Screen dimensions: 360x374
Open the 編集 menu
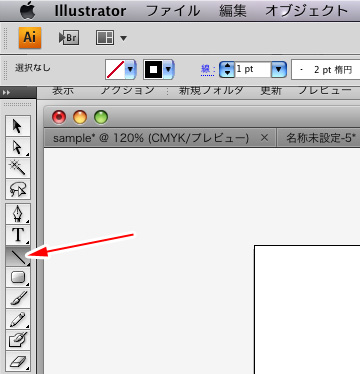click(x=233, y=11)
